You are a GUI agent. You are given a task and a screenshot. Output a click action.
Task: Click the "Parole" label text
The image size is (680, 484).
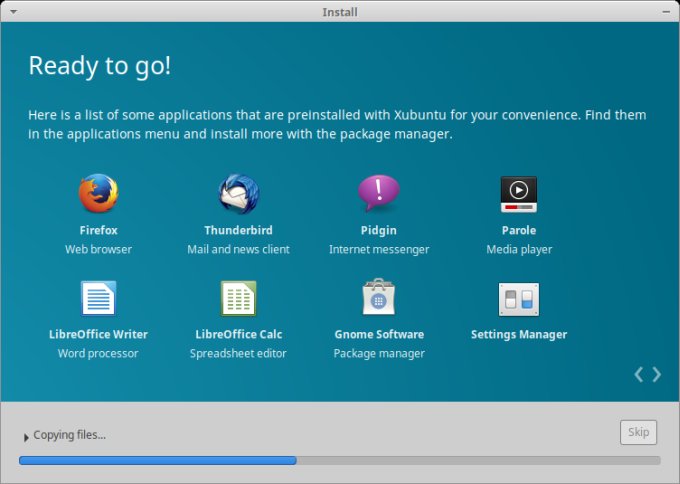coord(519,230)
